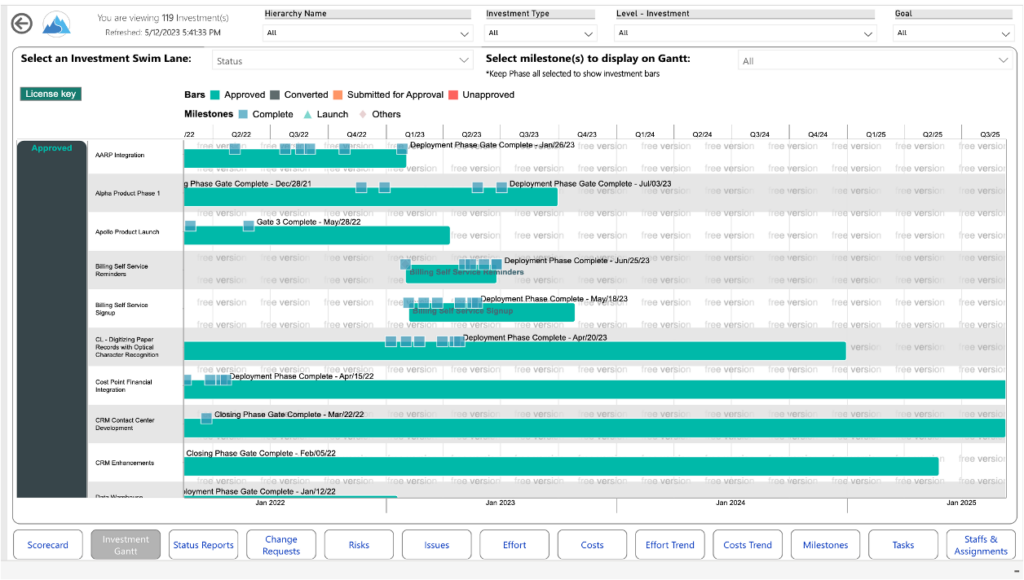The width and height of the screenshot is (1024, 580).
Task: Click the Submitted for Approval legend square
Action: (337, 95)
